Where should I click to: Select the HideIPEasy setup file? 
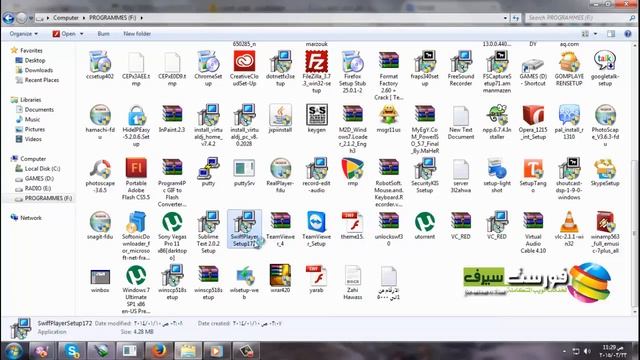click(136, 115)
